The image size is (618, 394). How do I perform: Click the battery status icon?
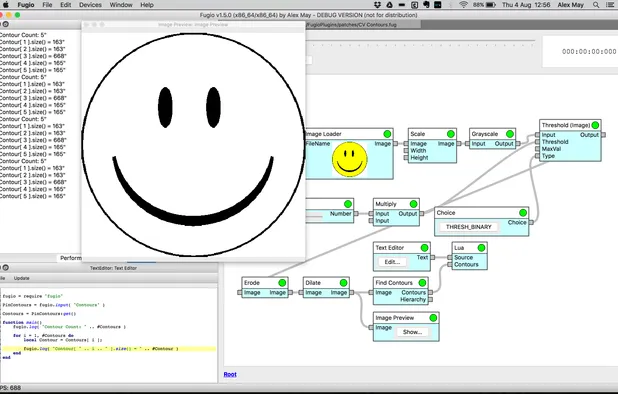[491, 5]
